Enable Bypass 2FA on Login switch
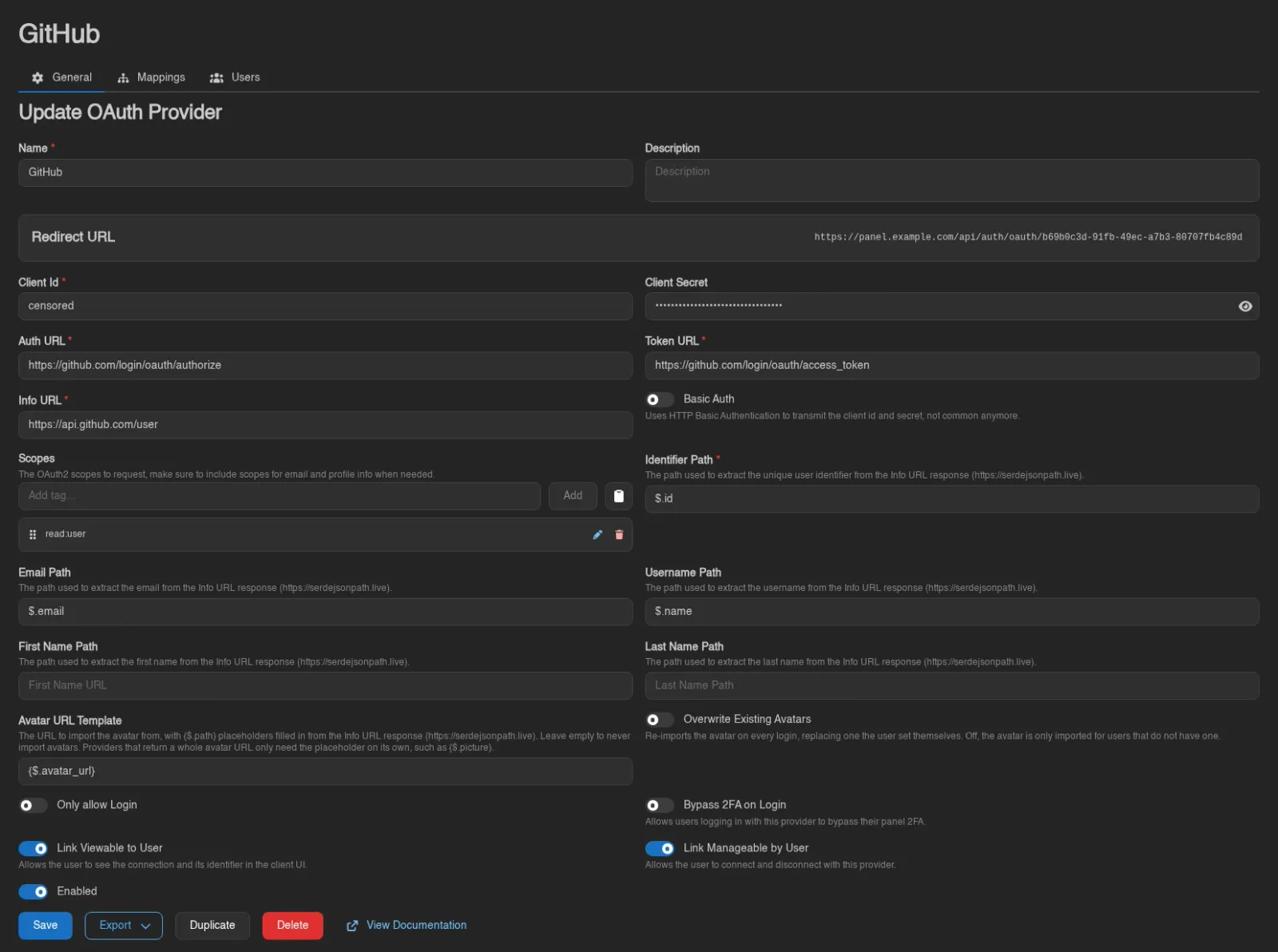This screenshot has height=952, width=1278. [659, 805]
